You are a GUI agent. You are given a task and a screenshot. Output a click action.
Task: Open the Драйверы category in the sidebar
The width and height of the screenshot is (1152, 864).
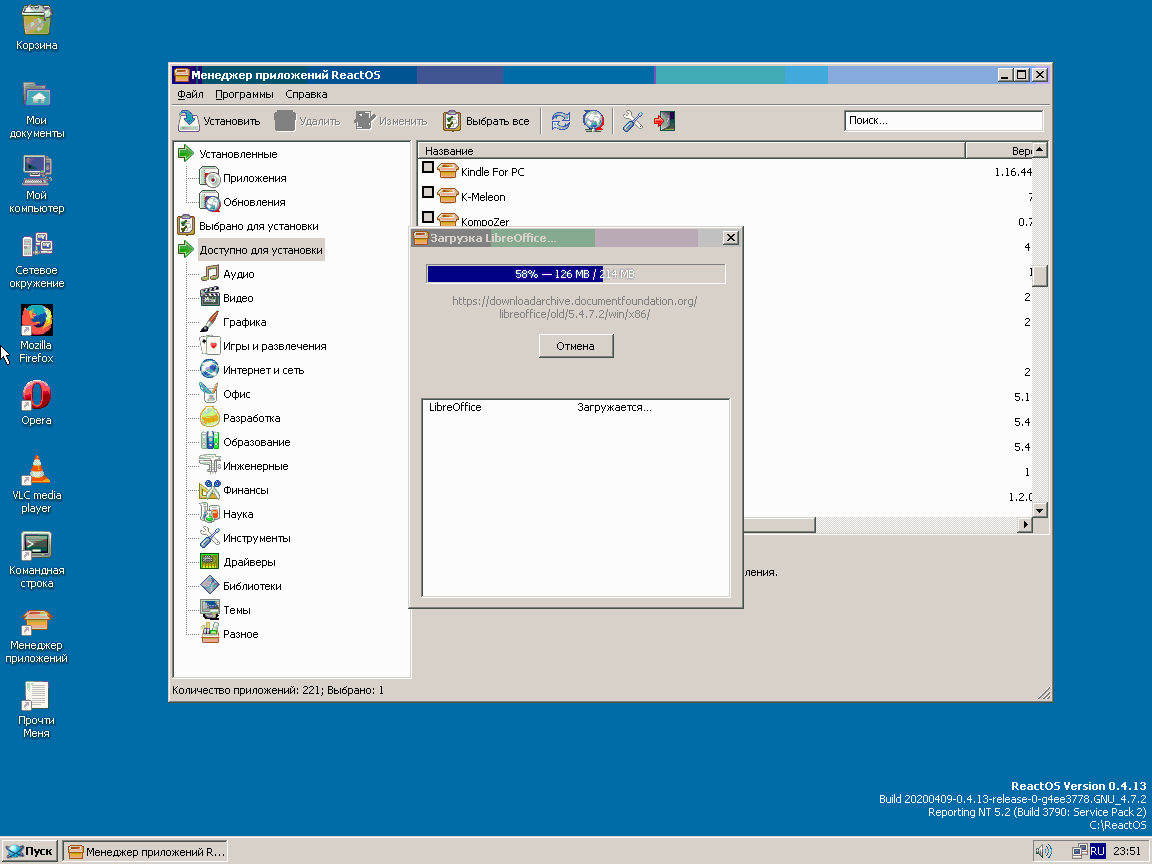pyautogui.click(x=249, y=562)
